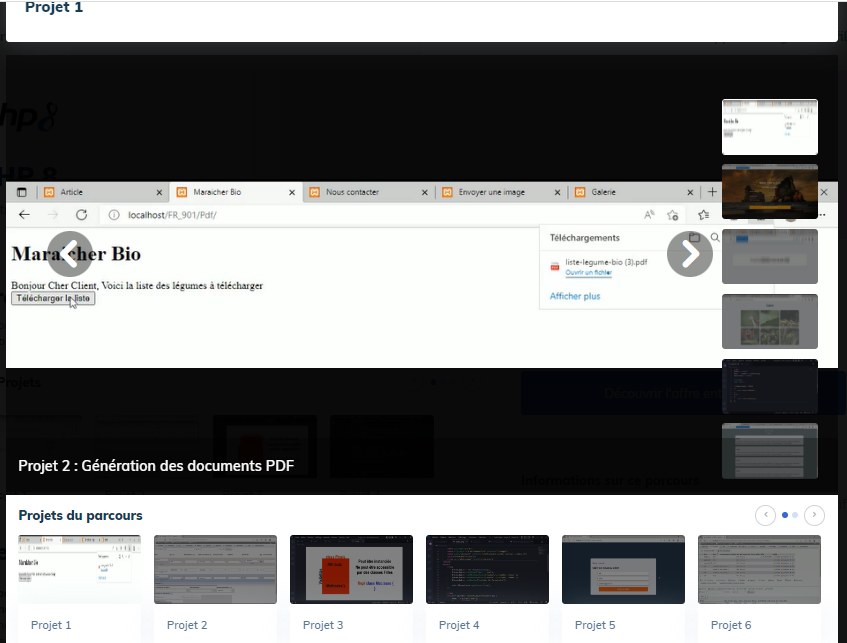Image resolution: width=847 pixels, height=643 pixels.
Task: Select the first carousel pagination dot
Action: point(785,515)
